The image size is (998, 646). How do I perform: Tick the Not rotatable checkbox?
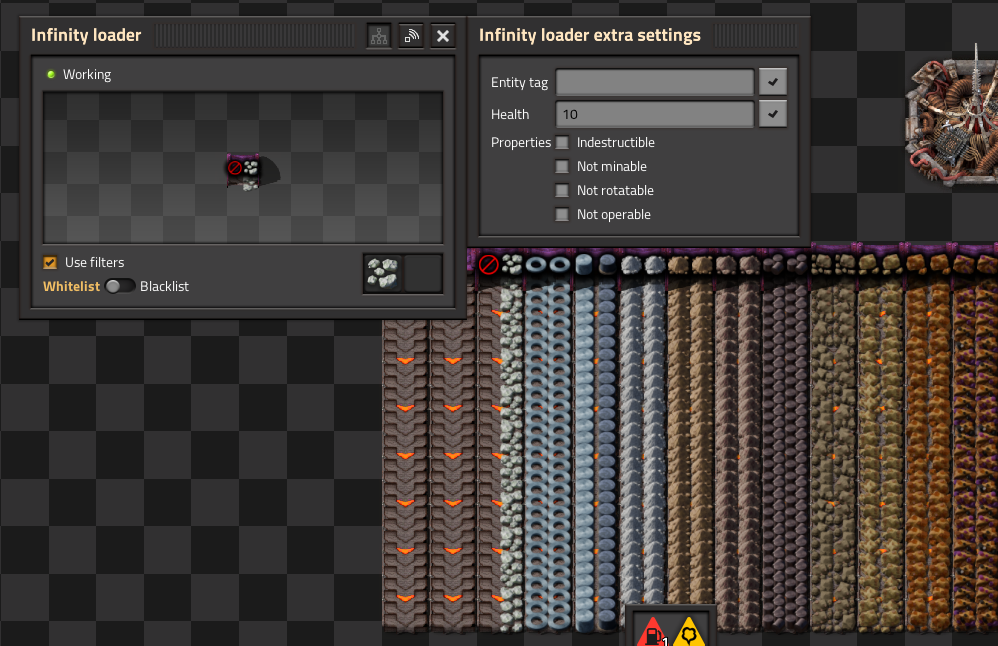tap(562, 191)
